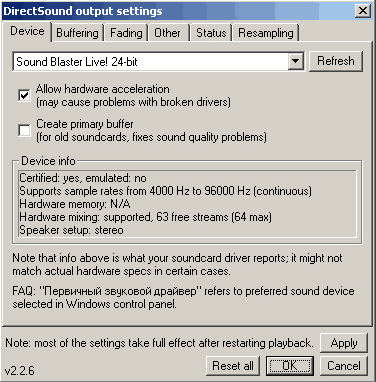Screen dimensions: 376x382
Task: Click the "Device info" group label
Action: pos(48,161)
